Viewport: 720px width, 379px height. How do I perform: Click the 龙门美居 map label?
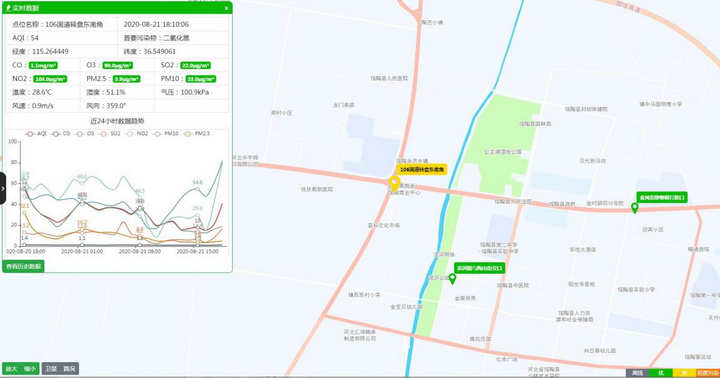343,105
